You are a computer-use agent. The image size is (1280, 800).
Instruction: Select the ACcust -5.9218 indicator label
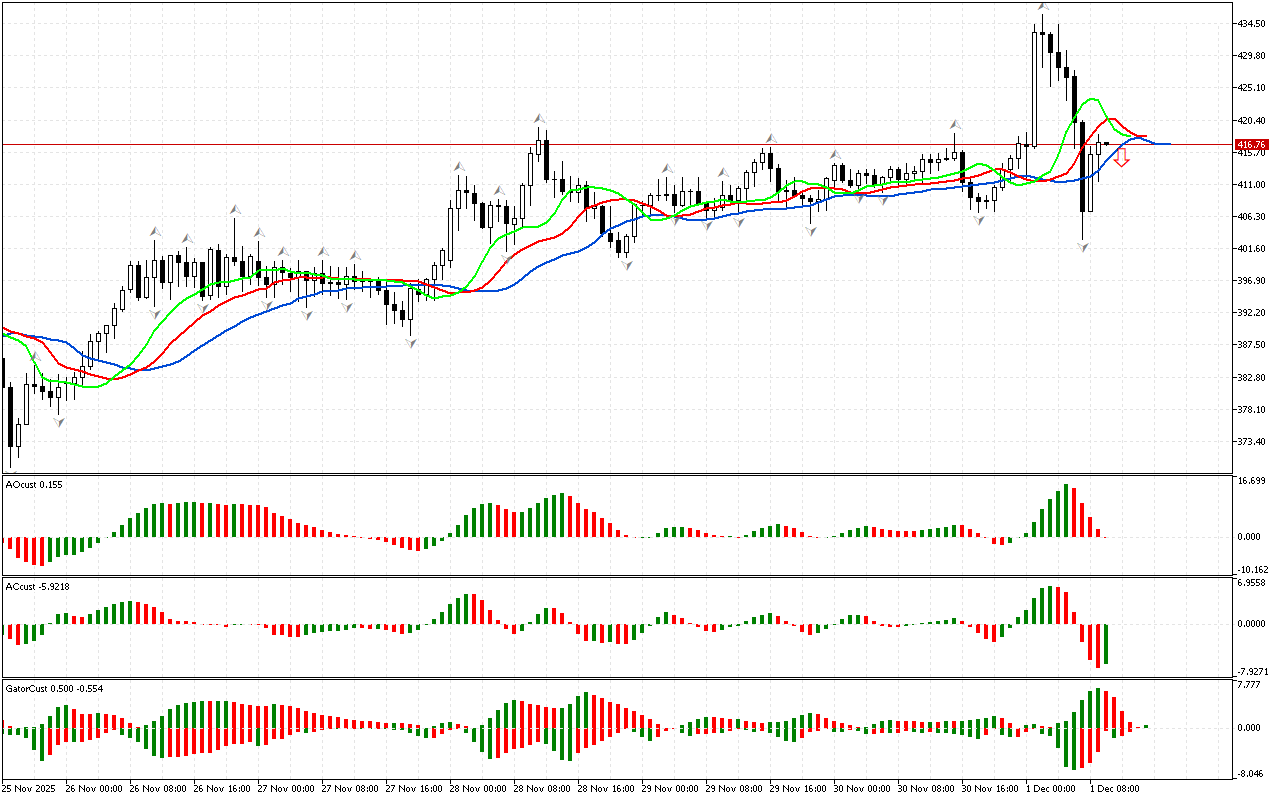37,586
